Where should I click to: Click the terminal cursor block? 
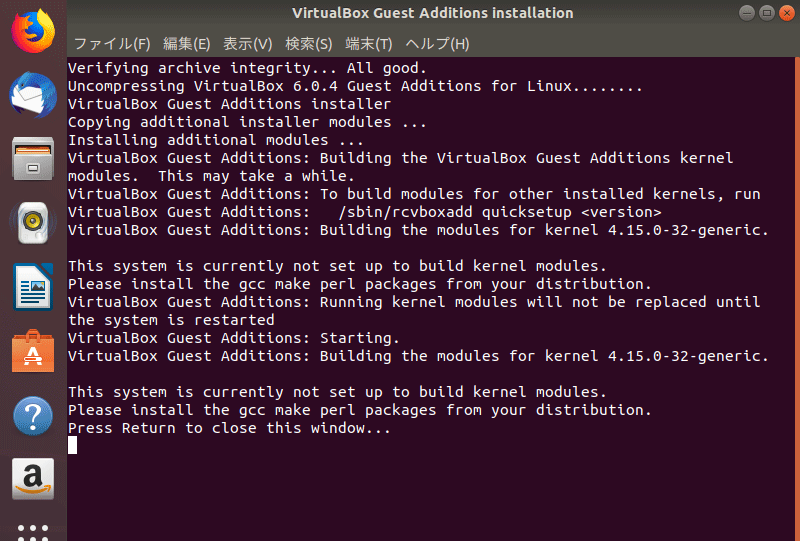click(x=72, y=446)
